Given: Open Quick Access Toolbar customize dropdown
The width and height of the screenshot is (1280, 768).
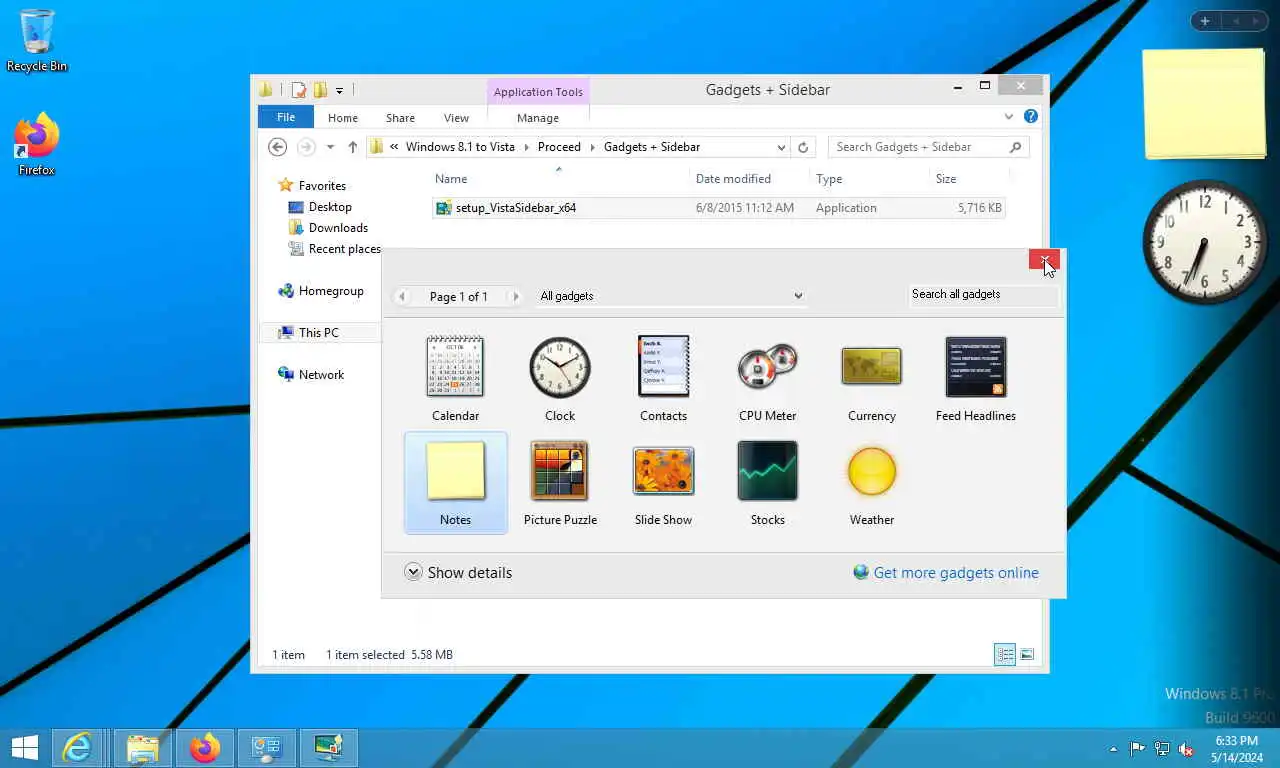Looking at the screenshot, I should click(339, 90).
